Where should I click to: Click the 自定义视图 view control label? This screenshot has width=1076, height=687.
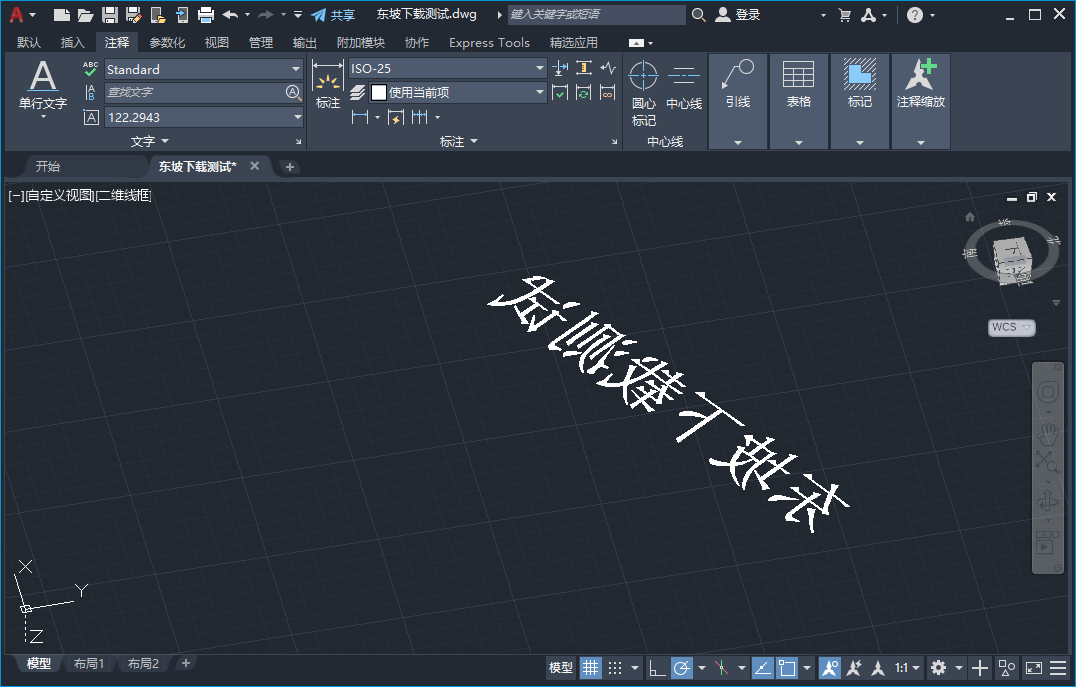click(x=60, y=196)
